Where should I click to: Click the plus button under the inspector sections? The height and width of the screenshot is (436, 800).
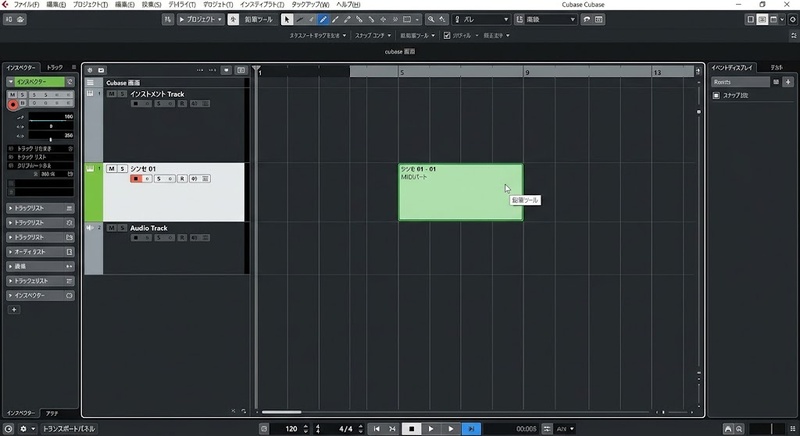tap(14, 310)
